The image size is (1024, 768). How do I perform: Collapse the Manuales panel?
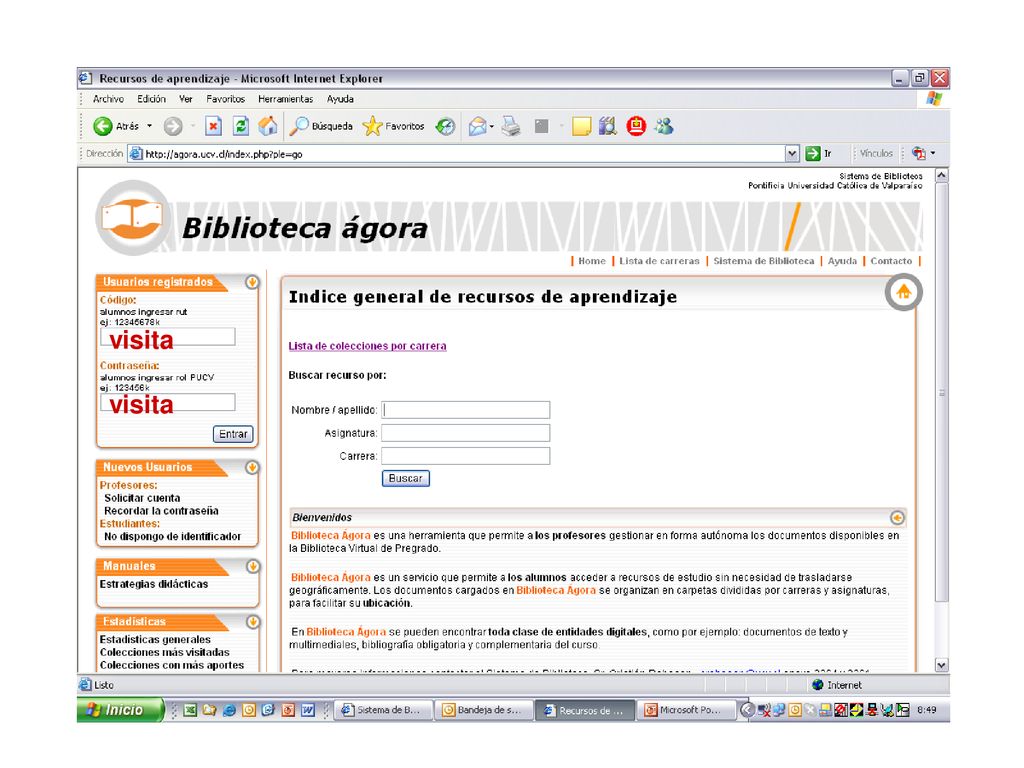(x=253, y=566)
